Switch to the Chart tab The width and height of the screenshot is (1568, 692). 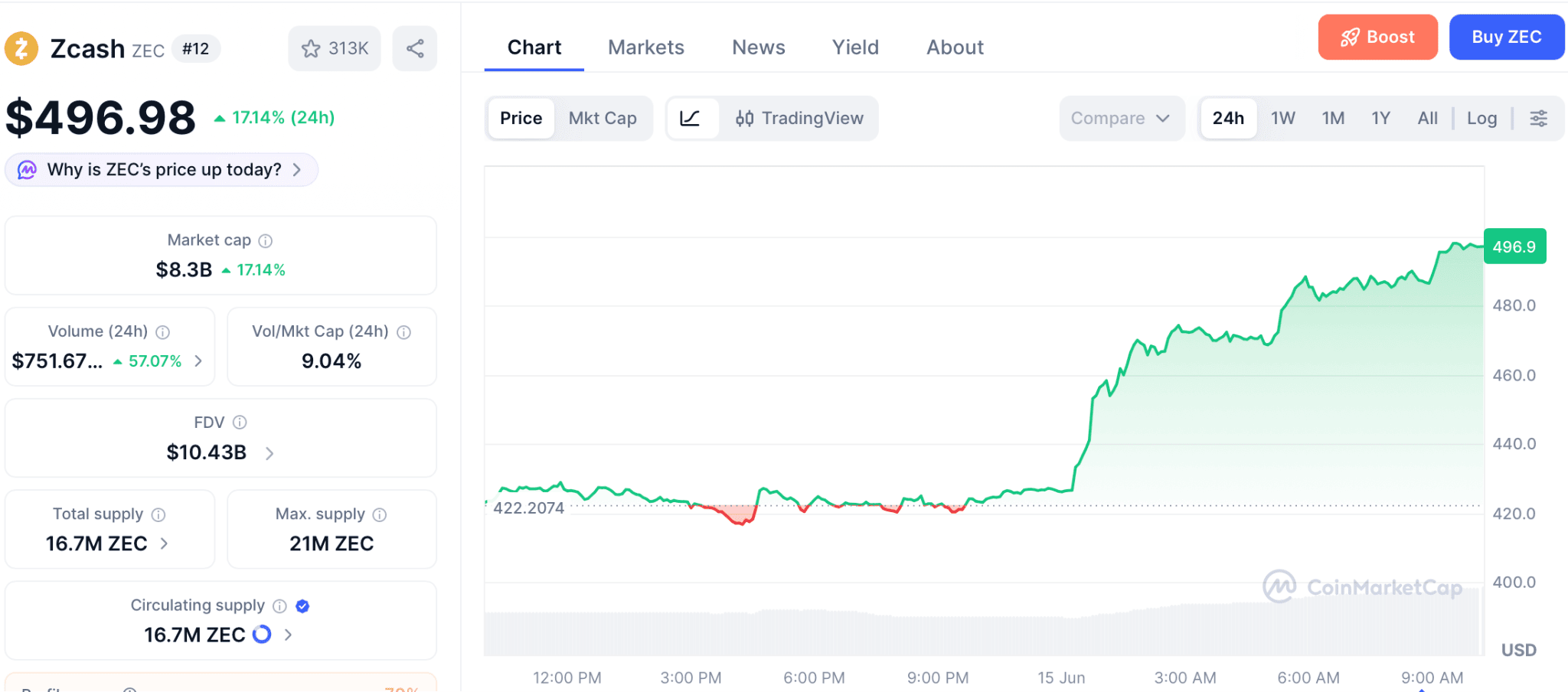[x=534, y=47]
